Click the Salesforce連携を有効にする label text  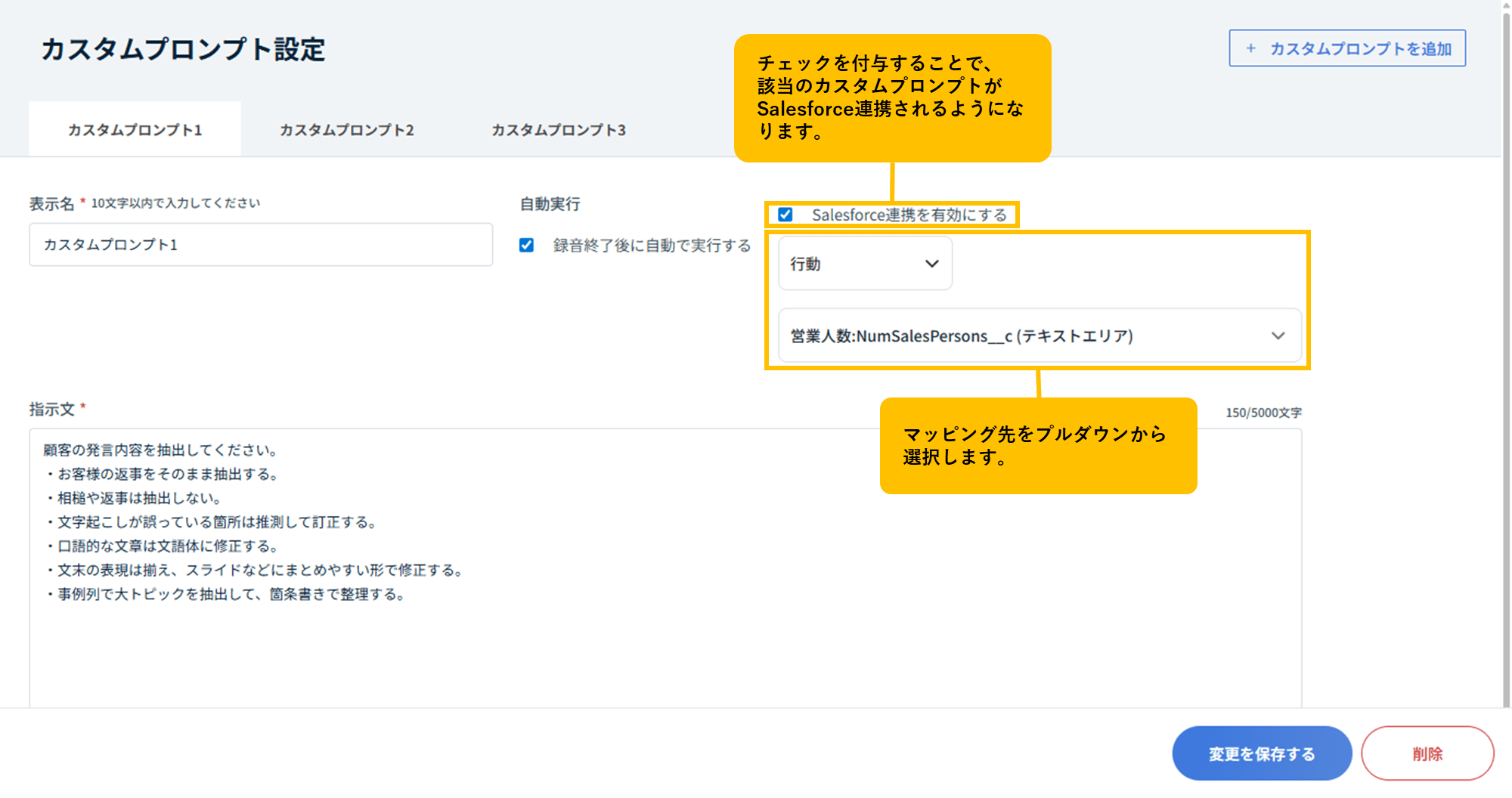[909, 215]
